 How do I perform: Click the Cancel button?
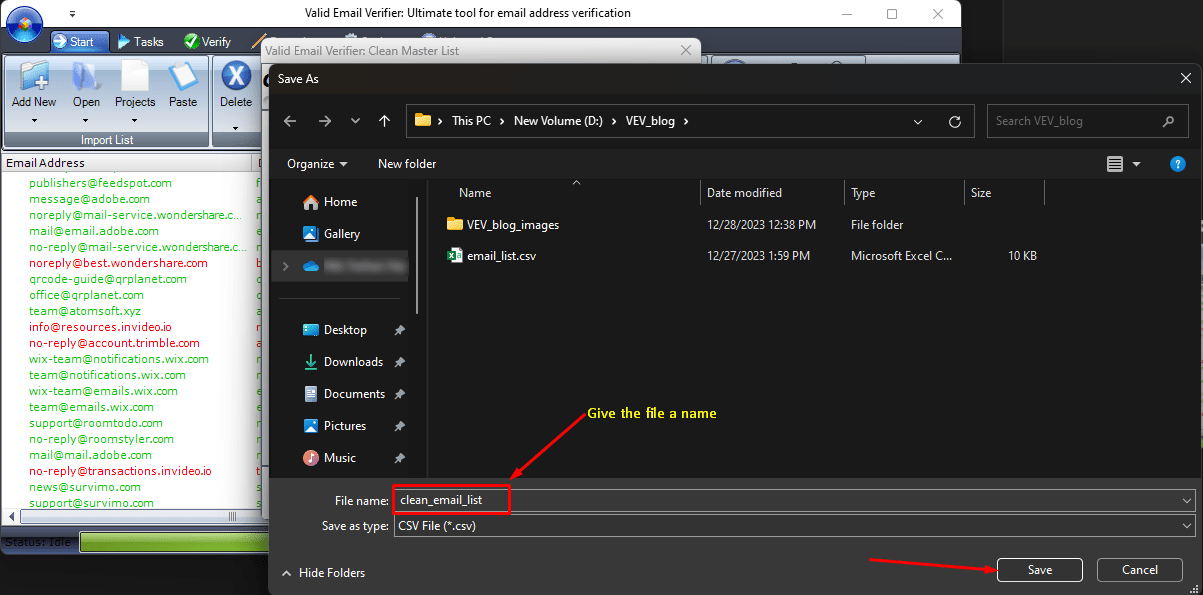point(1139,570)
